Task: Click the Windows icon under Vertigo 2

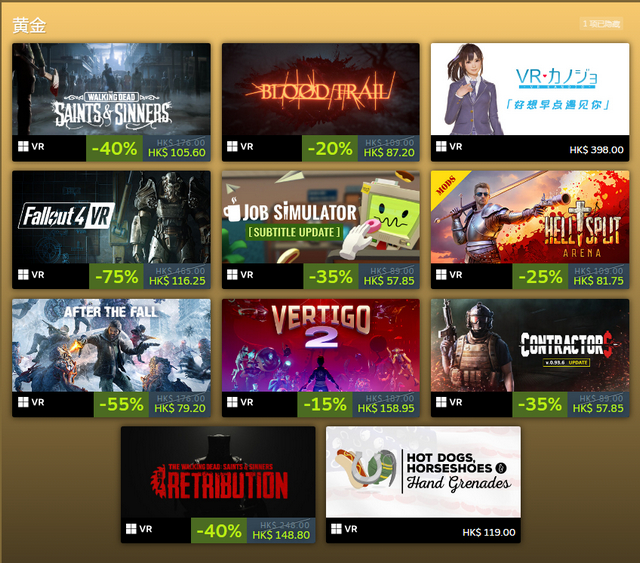Action: pyautogui.click(x=232, y=402)
